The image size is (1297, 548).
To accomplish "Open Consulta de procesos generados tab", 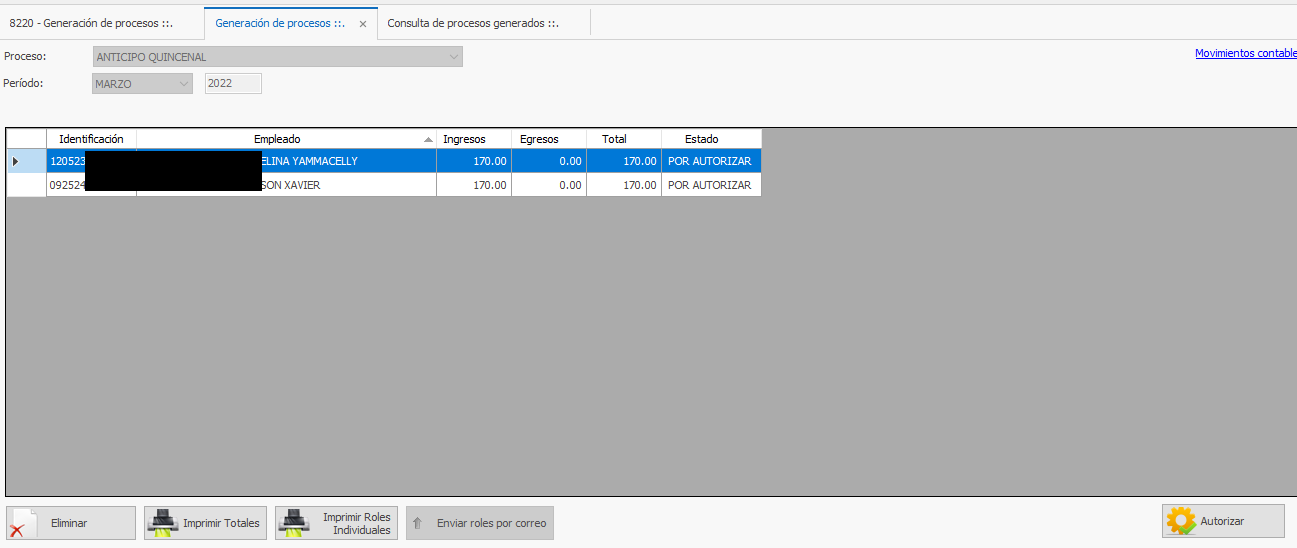I will pos(473,23).
